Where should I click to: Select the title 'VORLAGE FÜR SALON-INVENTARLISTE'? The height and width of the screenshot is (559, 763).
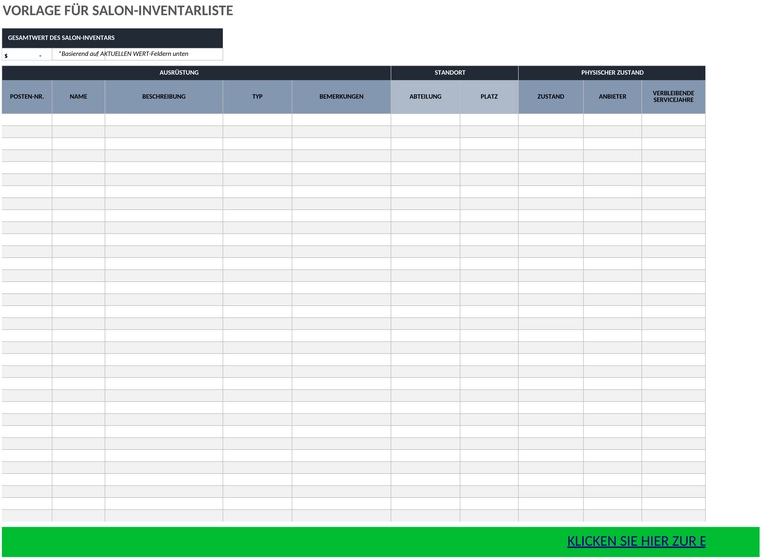[118, 10]
